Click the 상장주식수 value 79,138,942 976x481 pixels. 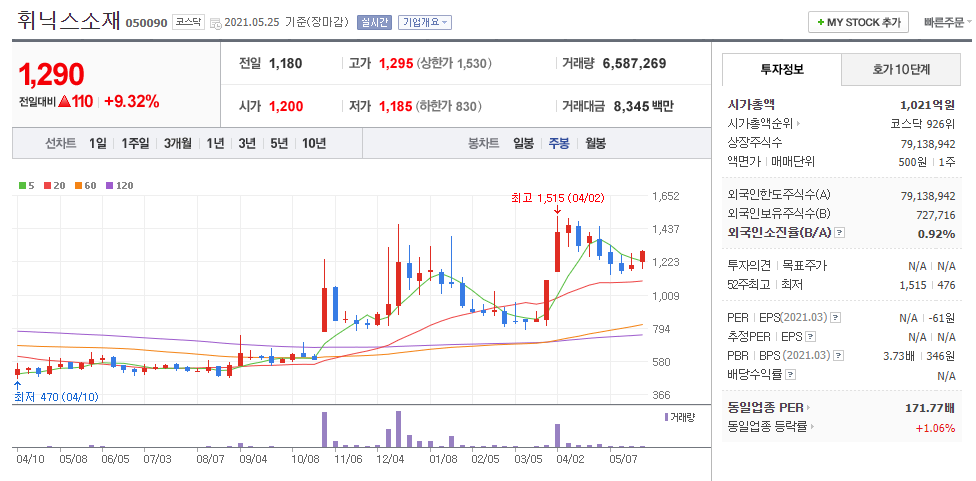click(927, 143)
